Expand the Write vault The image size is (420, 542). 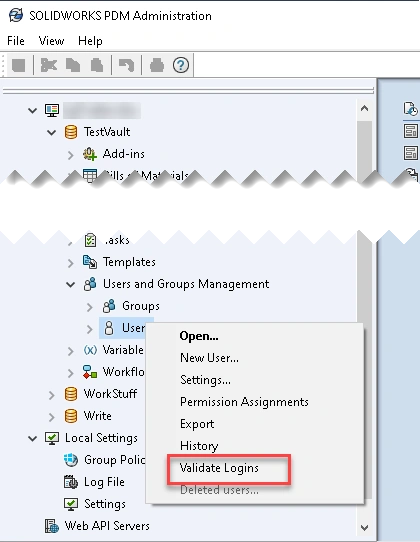tap(52, 418)
